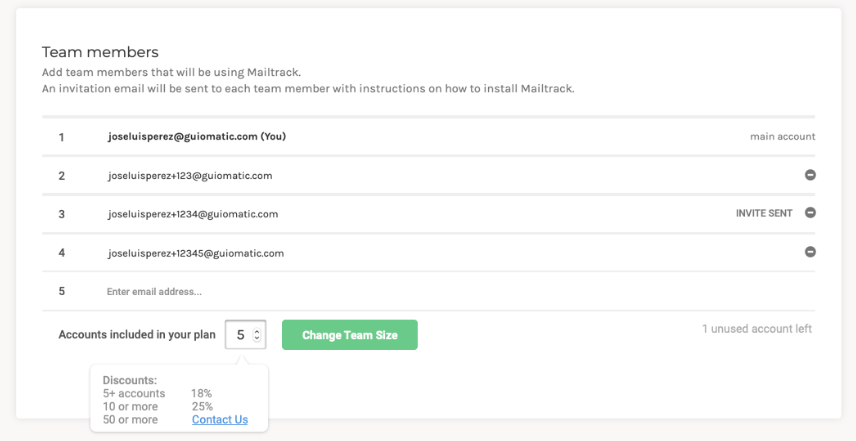
Task: Click the 1 unused account left text
Action: 756,329
